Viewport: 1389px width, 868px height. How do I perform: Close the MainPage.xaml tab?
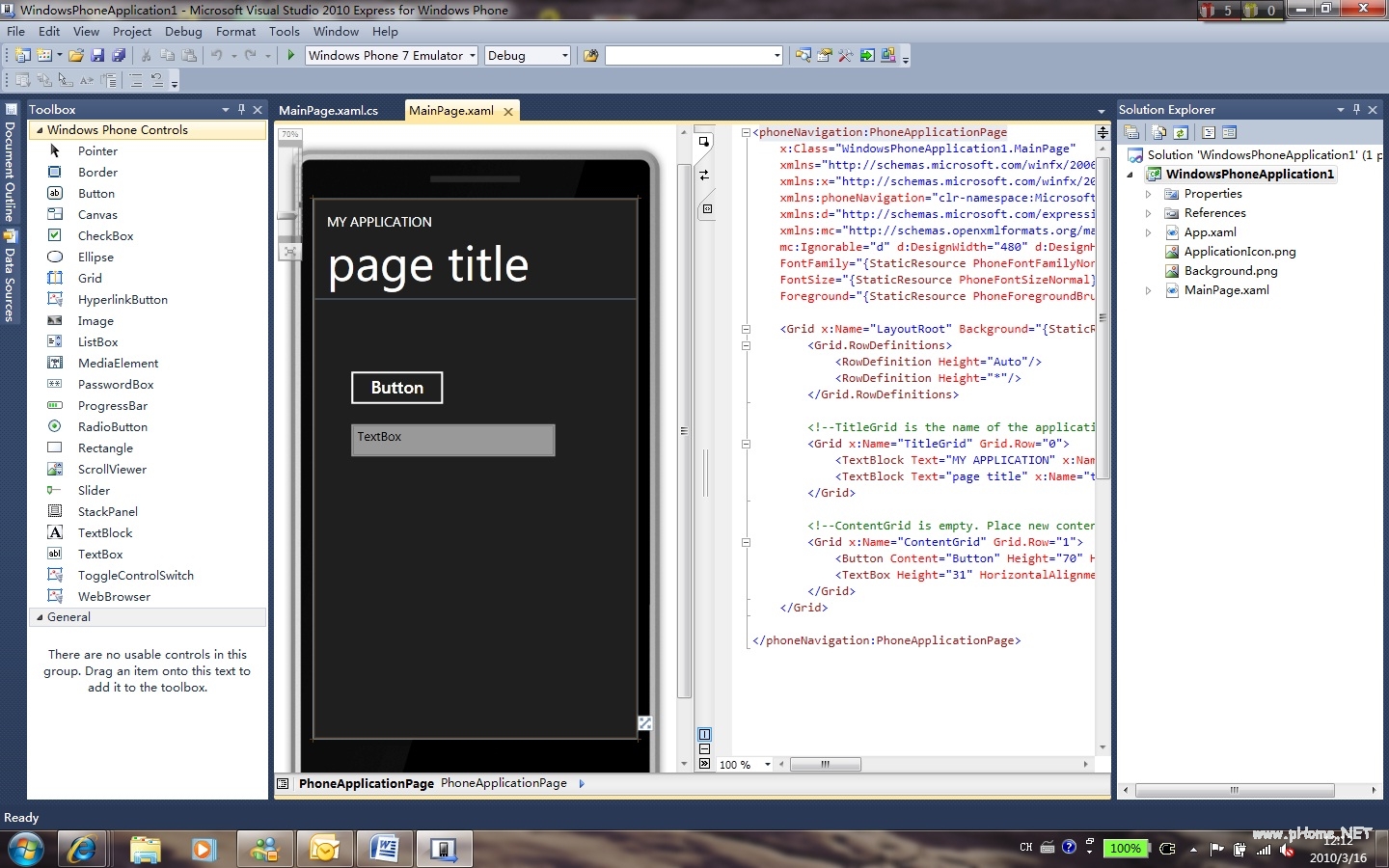[508, 112]
